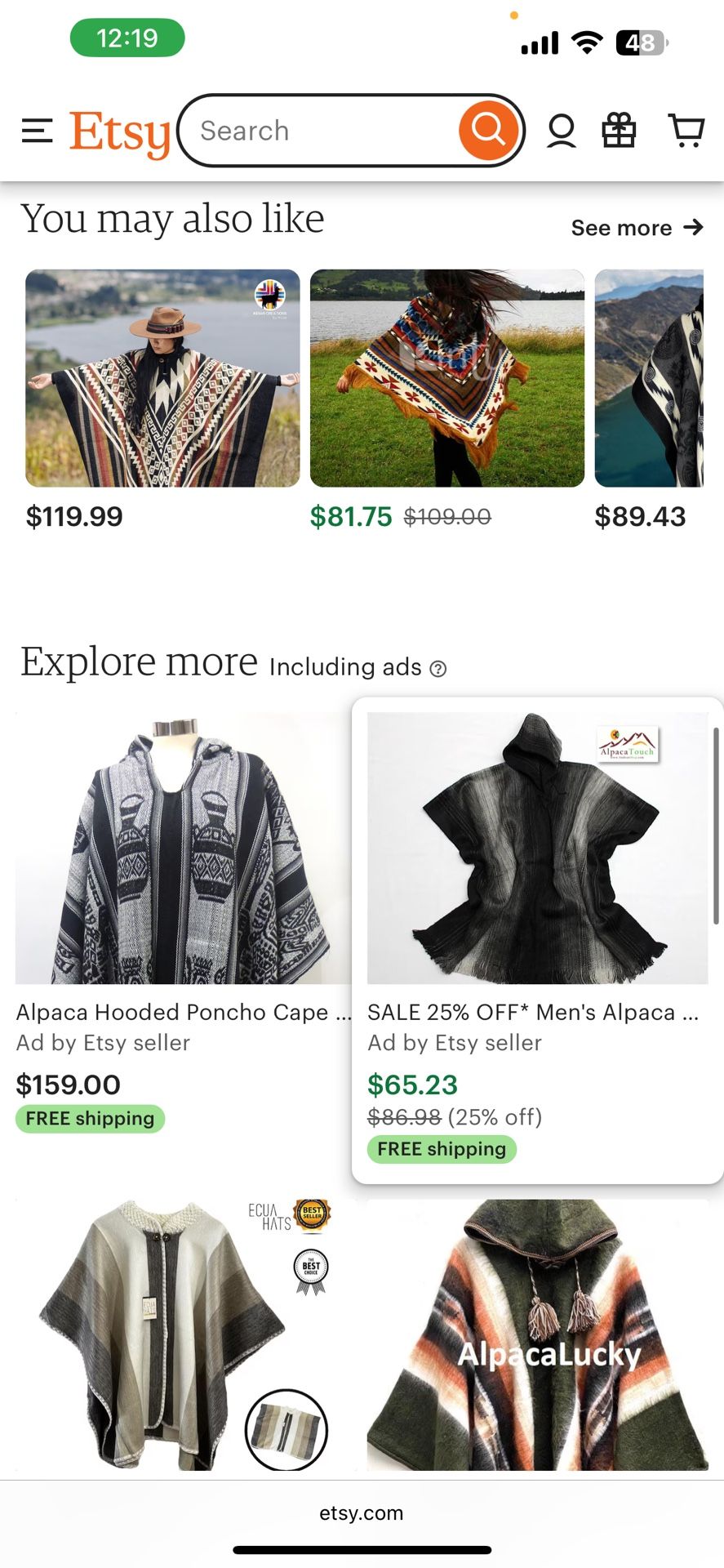The image size is (724, 1568).
Task: Click the black hooded poncho product image
Action: tap(537, 848)
